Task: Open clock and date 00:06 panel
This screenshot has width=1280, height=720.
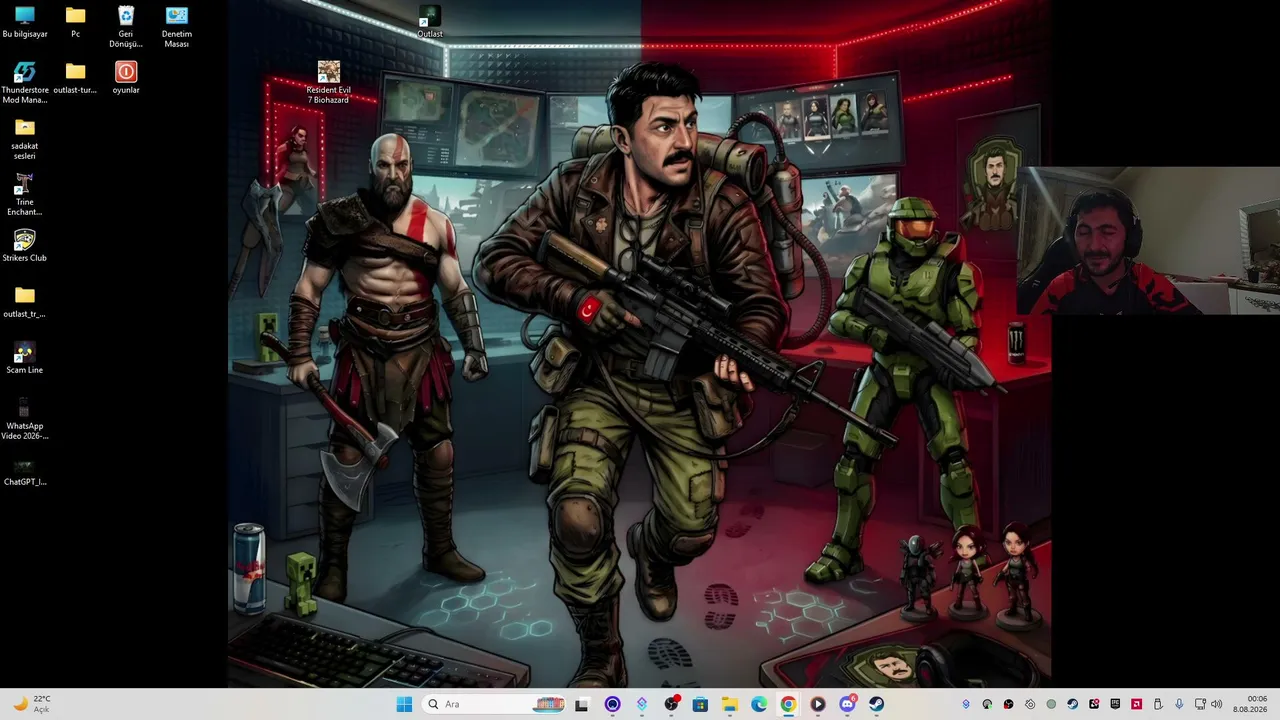Action: (1250, 704)
